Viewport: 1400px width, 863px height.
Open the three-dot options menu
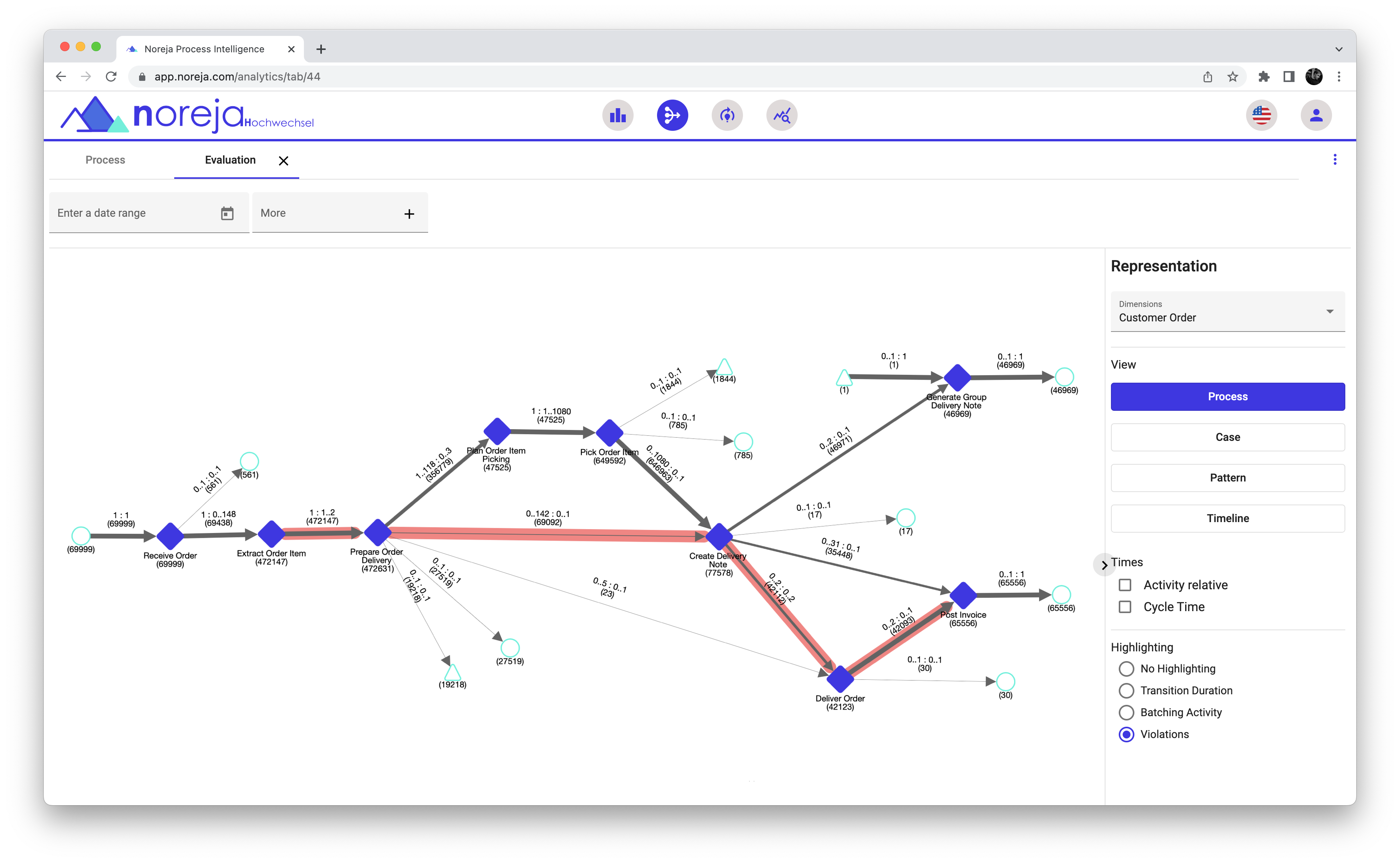pyautogui.click(x=1335, y=160)
